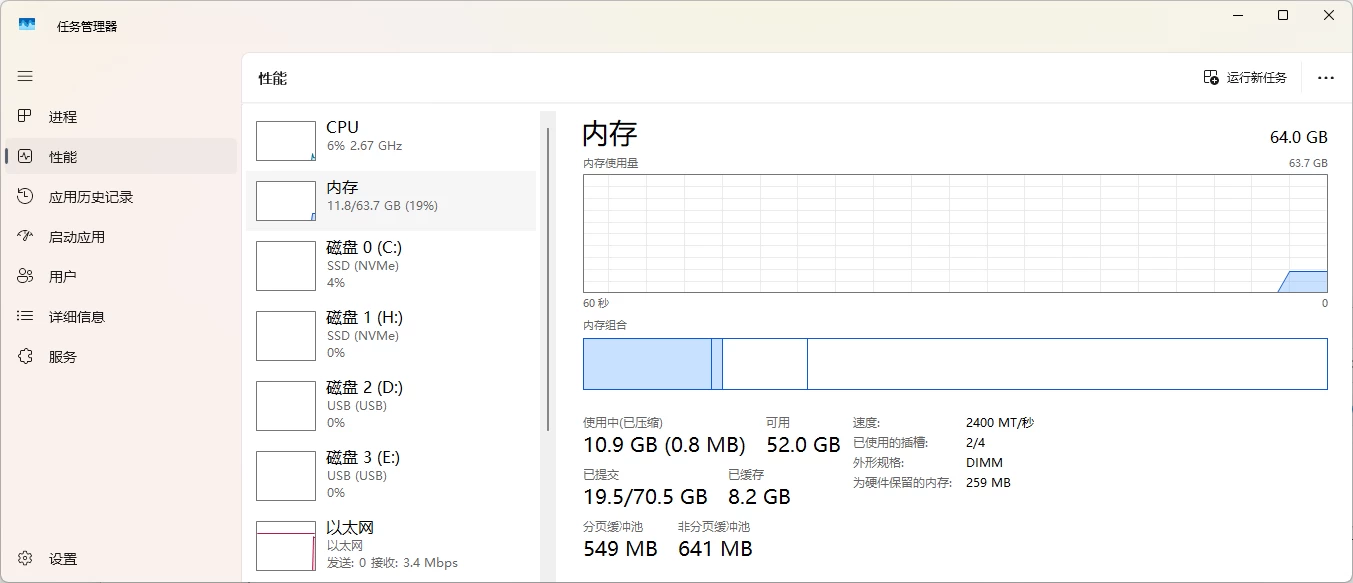
Task: Open the Details (详细信息) page icon
Action: point(26,317)
